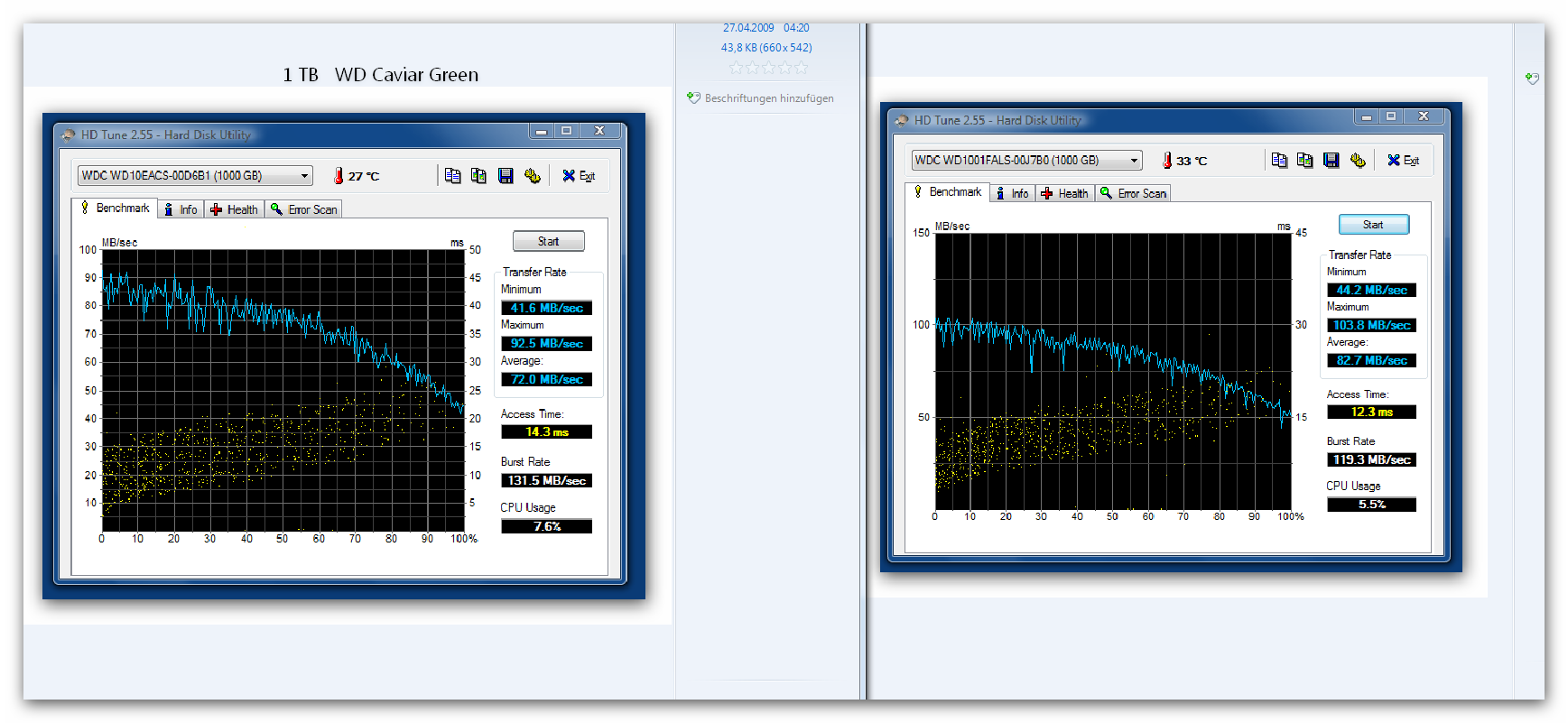Click HD Tune title icon of left window
The height and width of the screenshot is (723, 1568).
coord(68,135)
